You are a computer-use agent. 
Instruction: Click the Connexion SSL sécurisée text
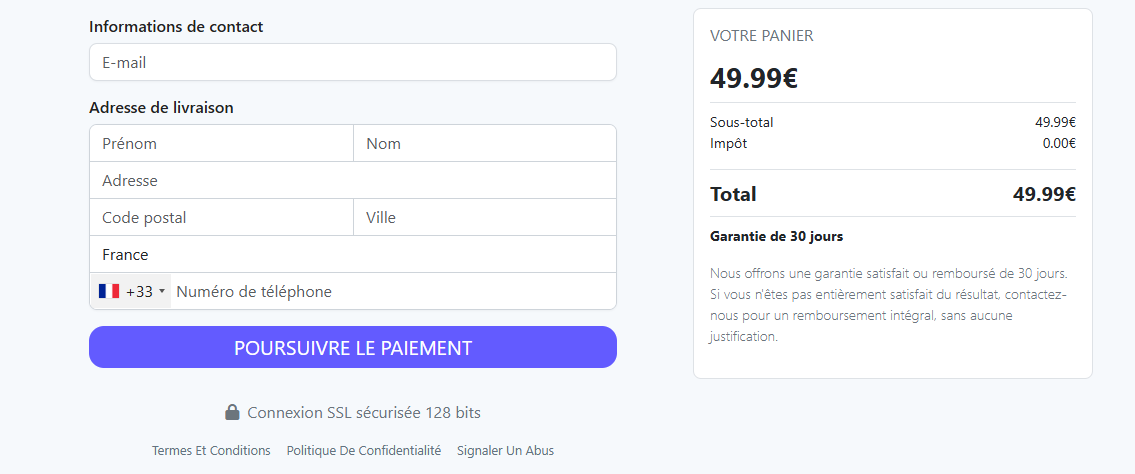[364, 412]
